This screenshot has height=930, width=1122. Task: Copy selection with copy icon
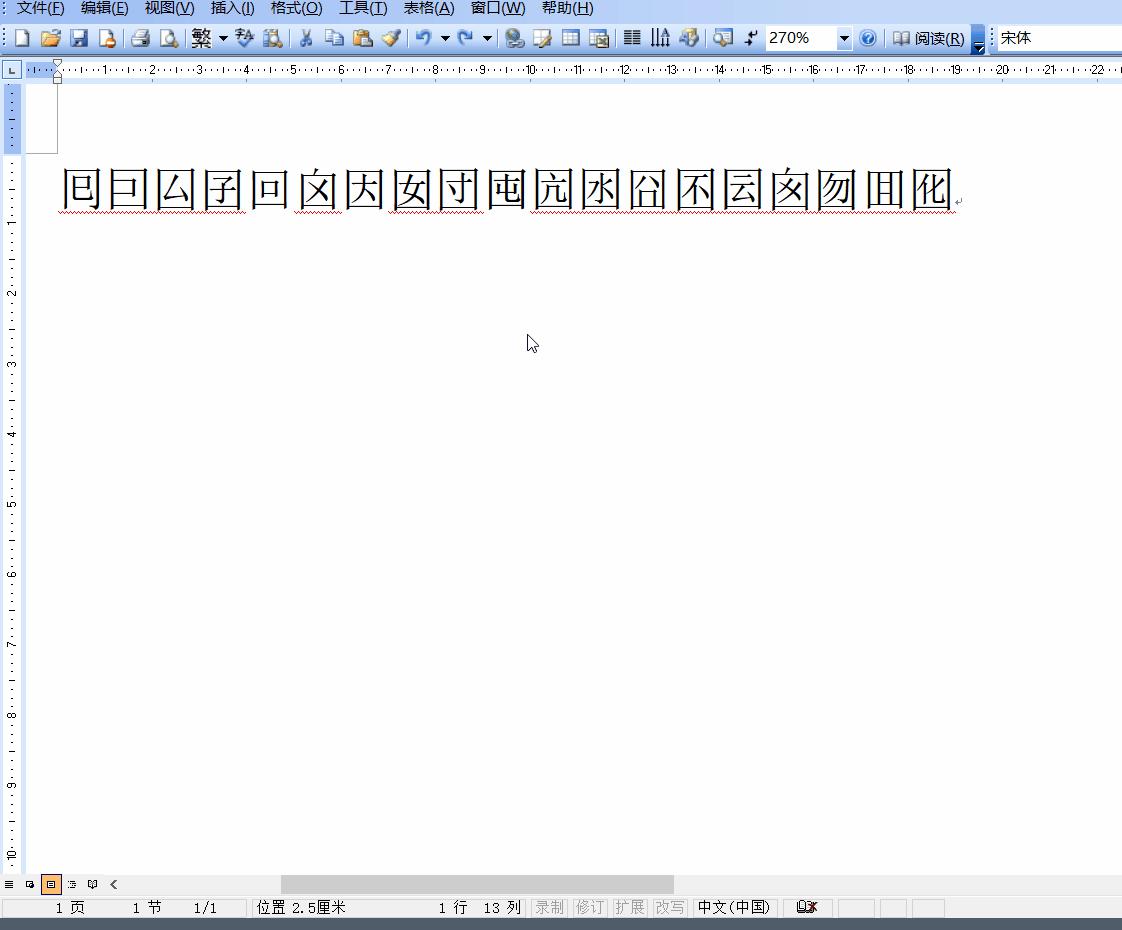tap(334, 38)
